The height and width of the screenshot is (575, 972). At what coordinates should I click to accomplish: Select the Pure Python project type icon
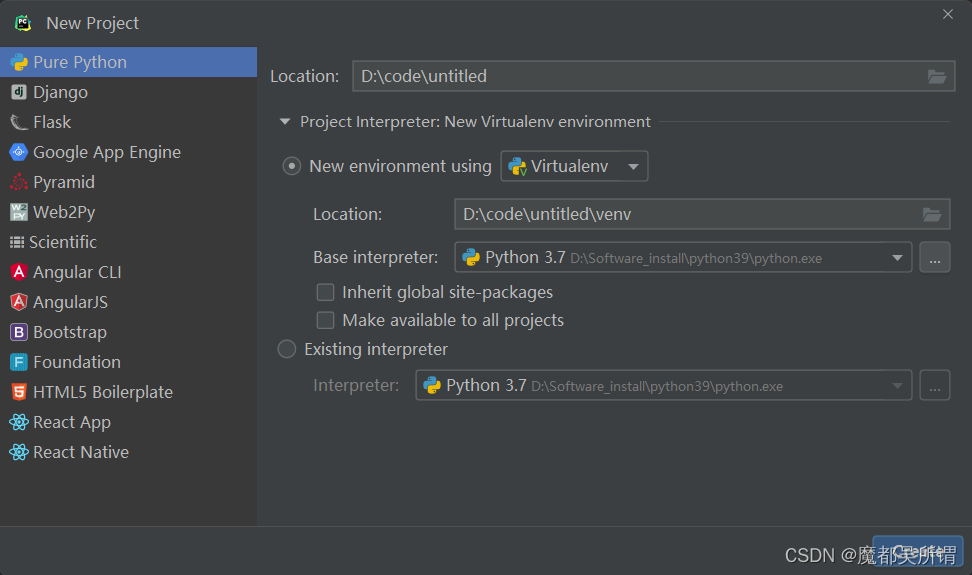pyautogui.click(x=19, y=62)
